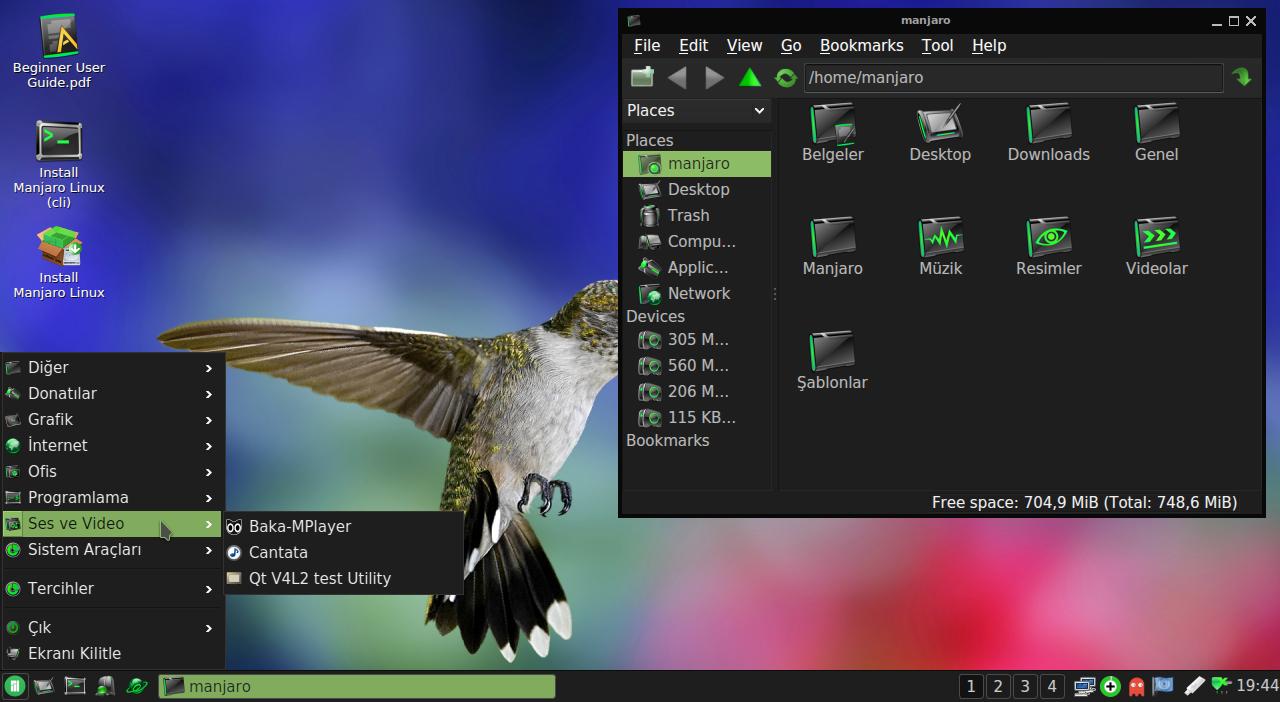Expand the Donatılar submenu
The width and height of the screenshot is (1280, 702).
(112, 393)
